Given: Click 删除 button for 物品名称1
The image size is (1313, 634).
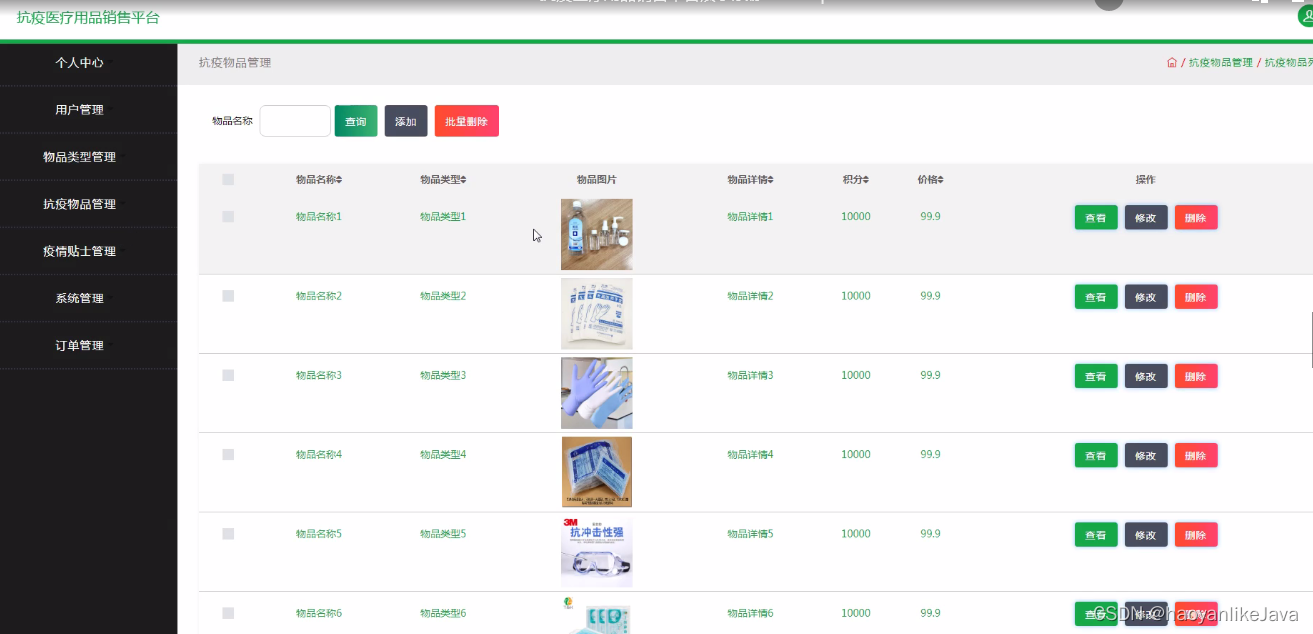Looking at the screenshot, I should click(x=1196, y=217).
